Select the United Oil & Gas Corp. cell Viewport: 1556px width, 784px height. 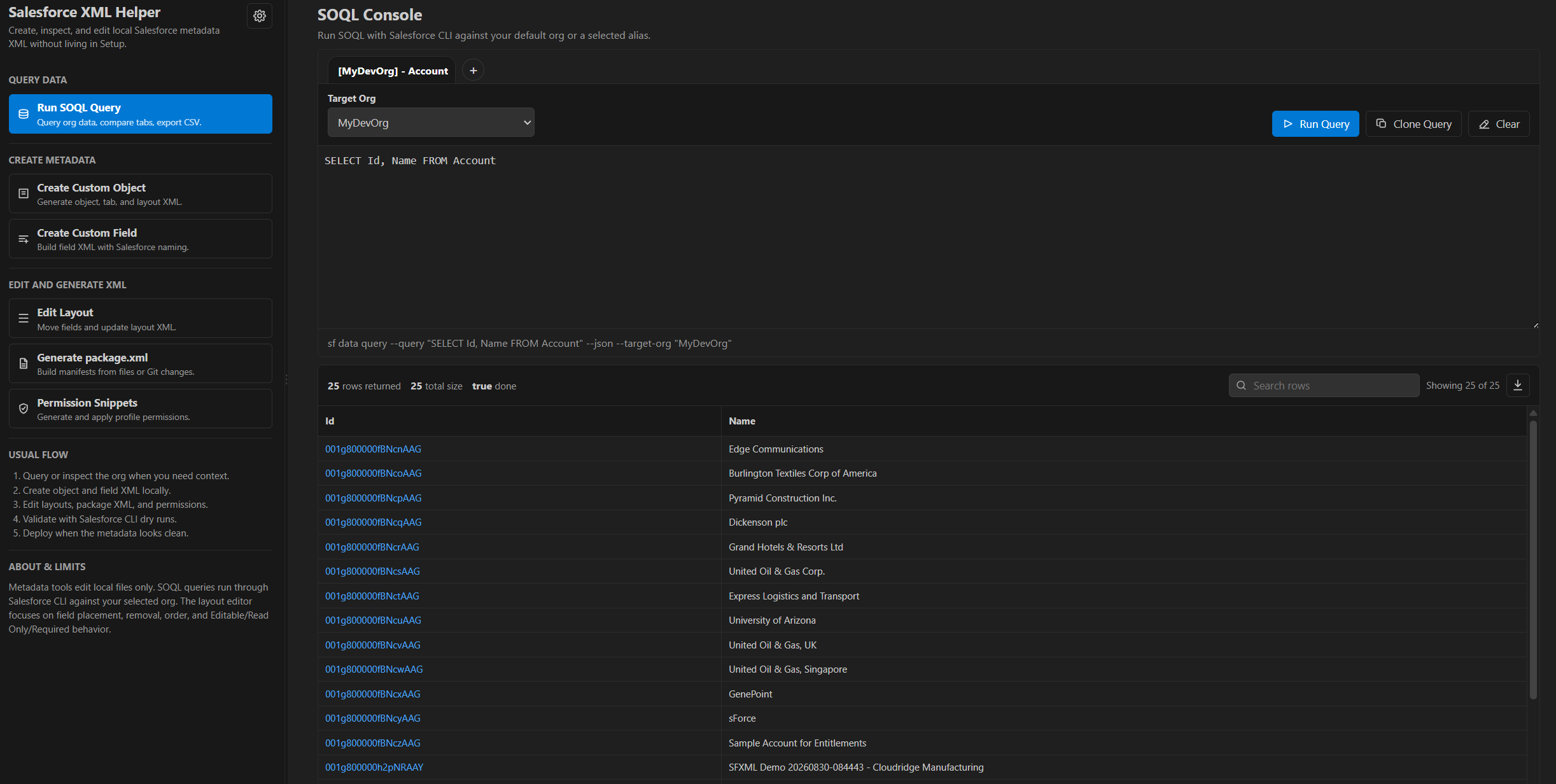(1124, 571)
